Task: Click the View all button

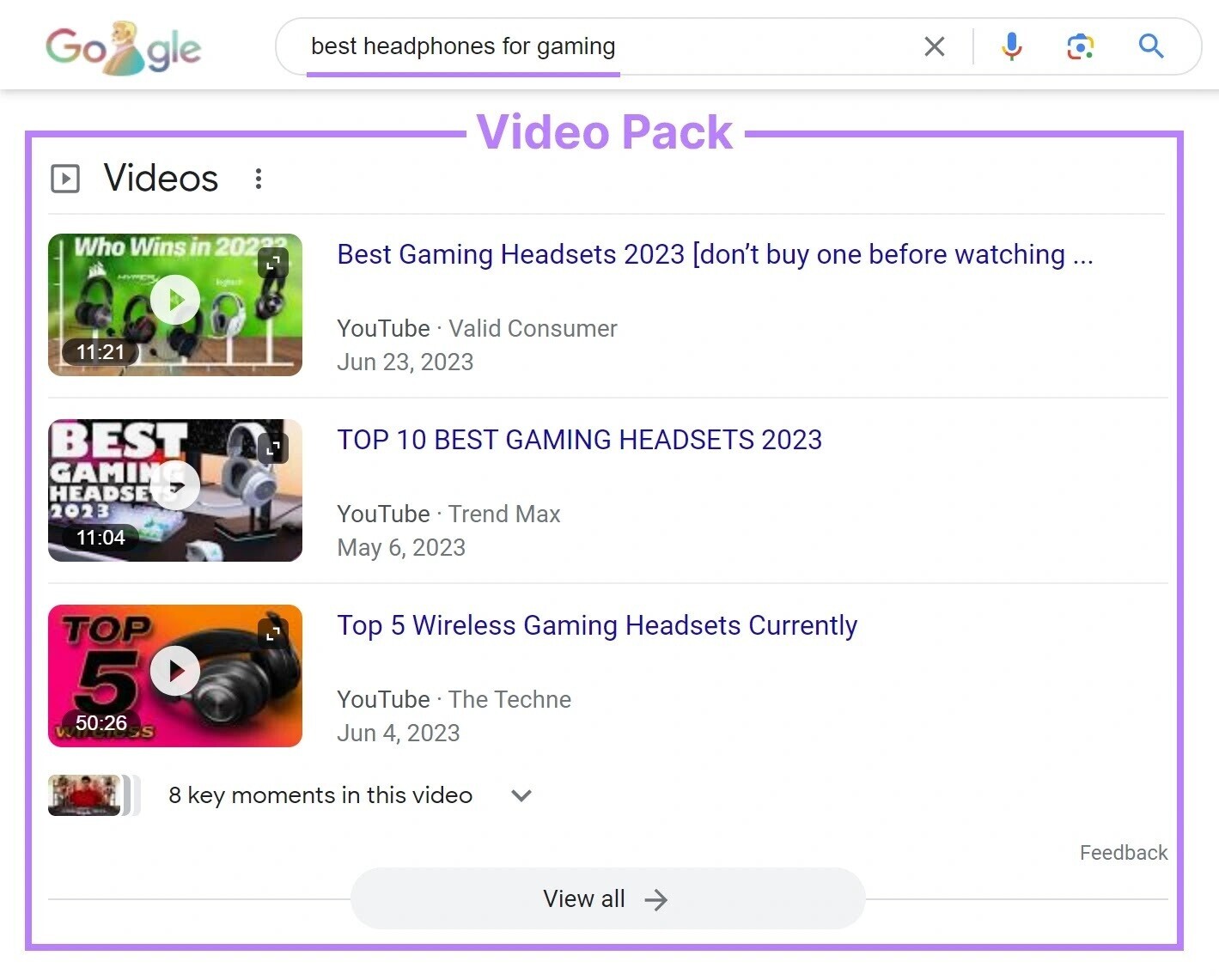Action: pos(606,898)
